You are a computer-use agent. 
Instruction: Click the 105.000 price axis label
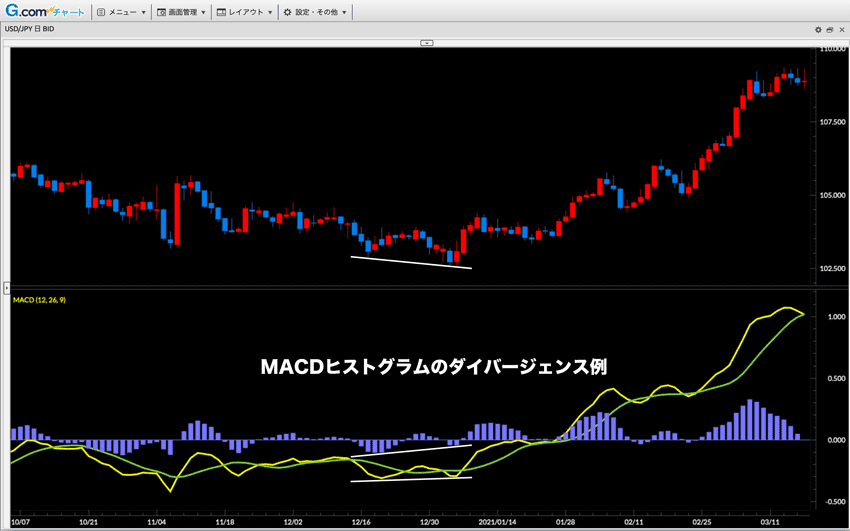832,195
